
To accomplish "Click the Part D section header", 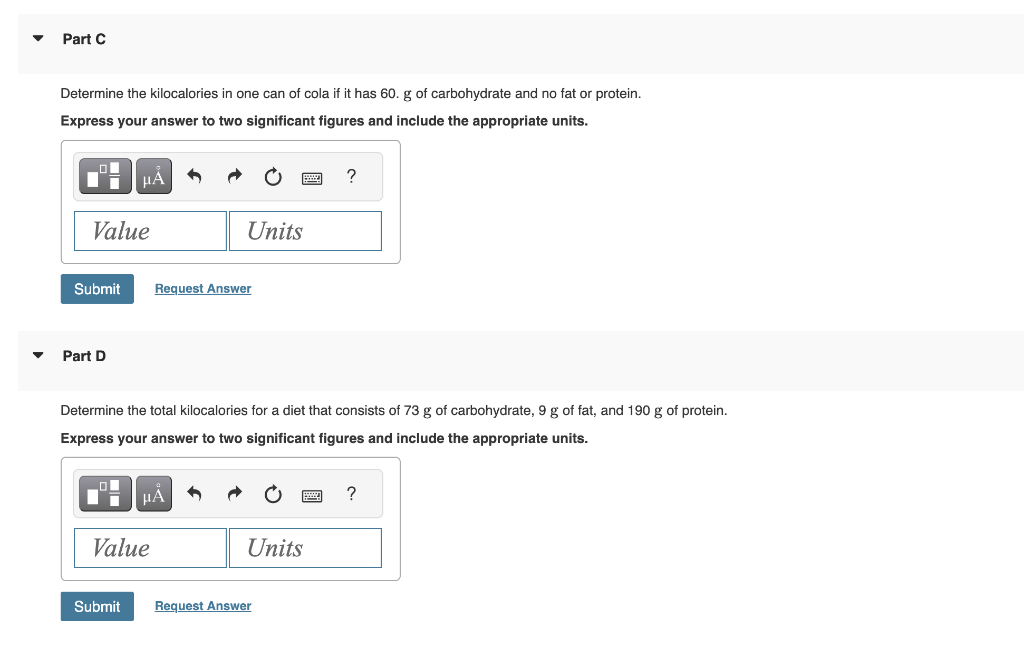I will (x=84, y=355).
